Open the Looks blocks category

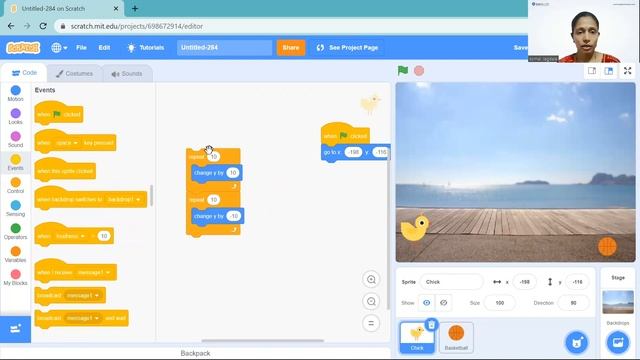[16, 116]
